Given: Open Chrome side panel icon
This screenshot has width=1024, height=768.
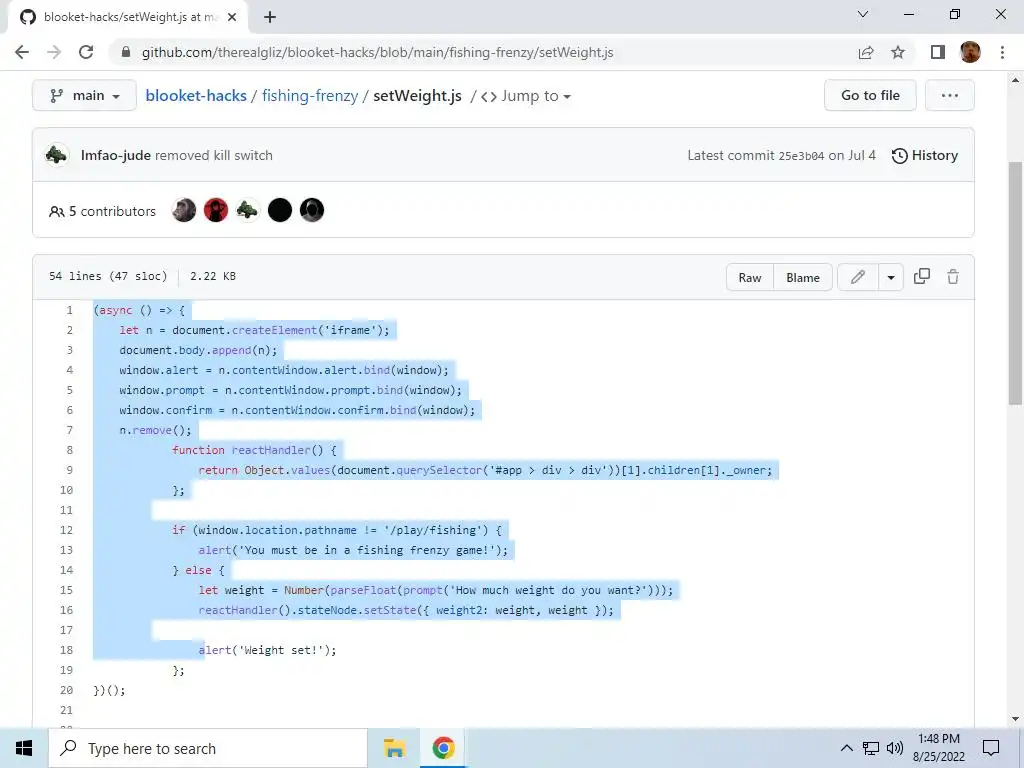Looking at the screenshot, I should [x=938, y=52].
